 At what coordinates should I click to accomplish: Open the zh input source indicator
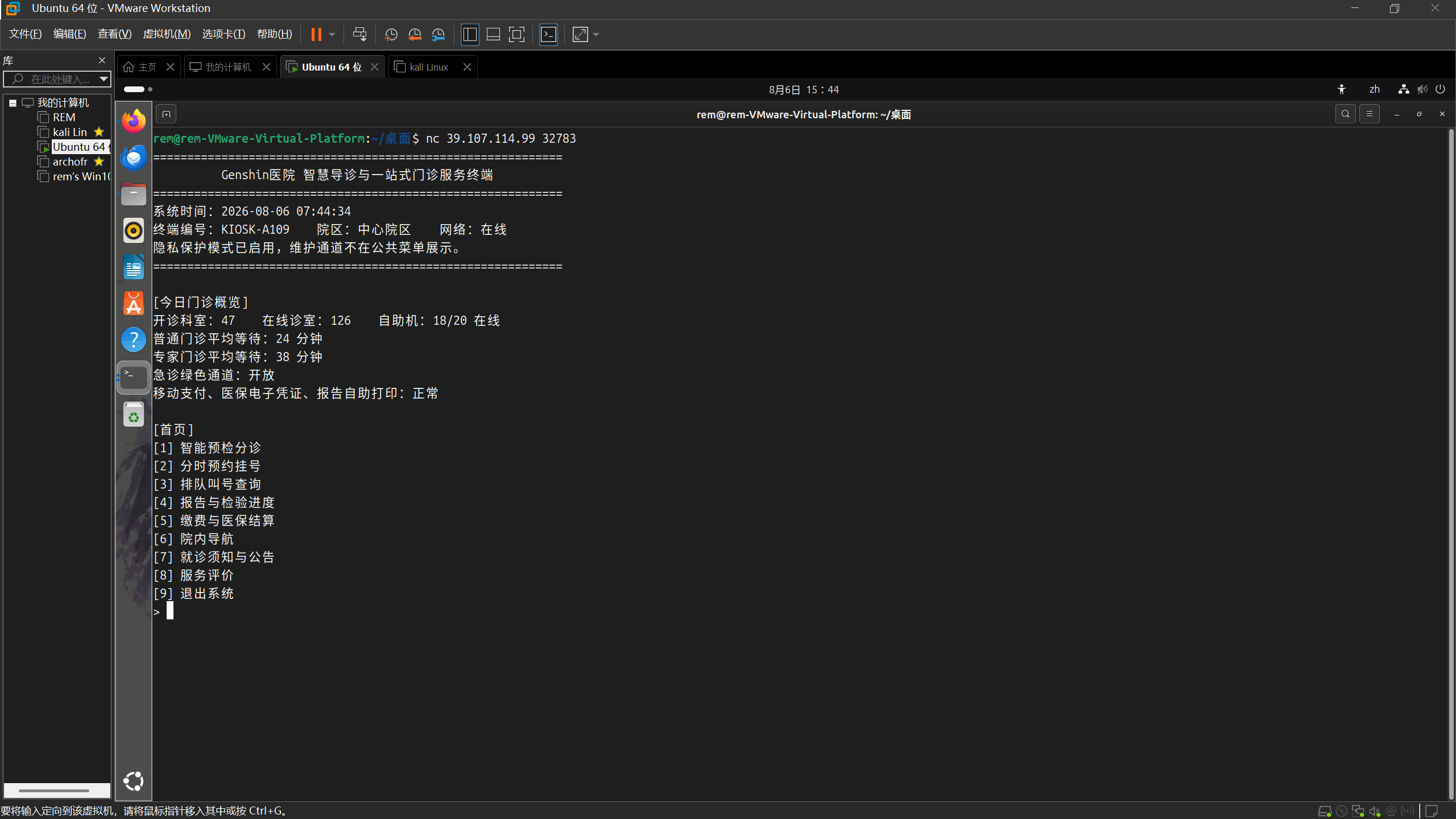point(1375,89)
